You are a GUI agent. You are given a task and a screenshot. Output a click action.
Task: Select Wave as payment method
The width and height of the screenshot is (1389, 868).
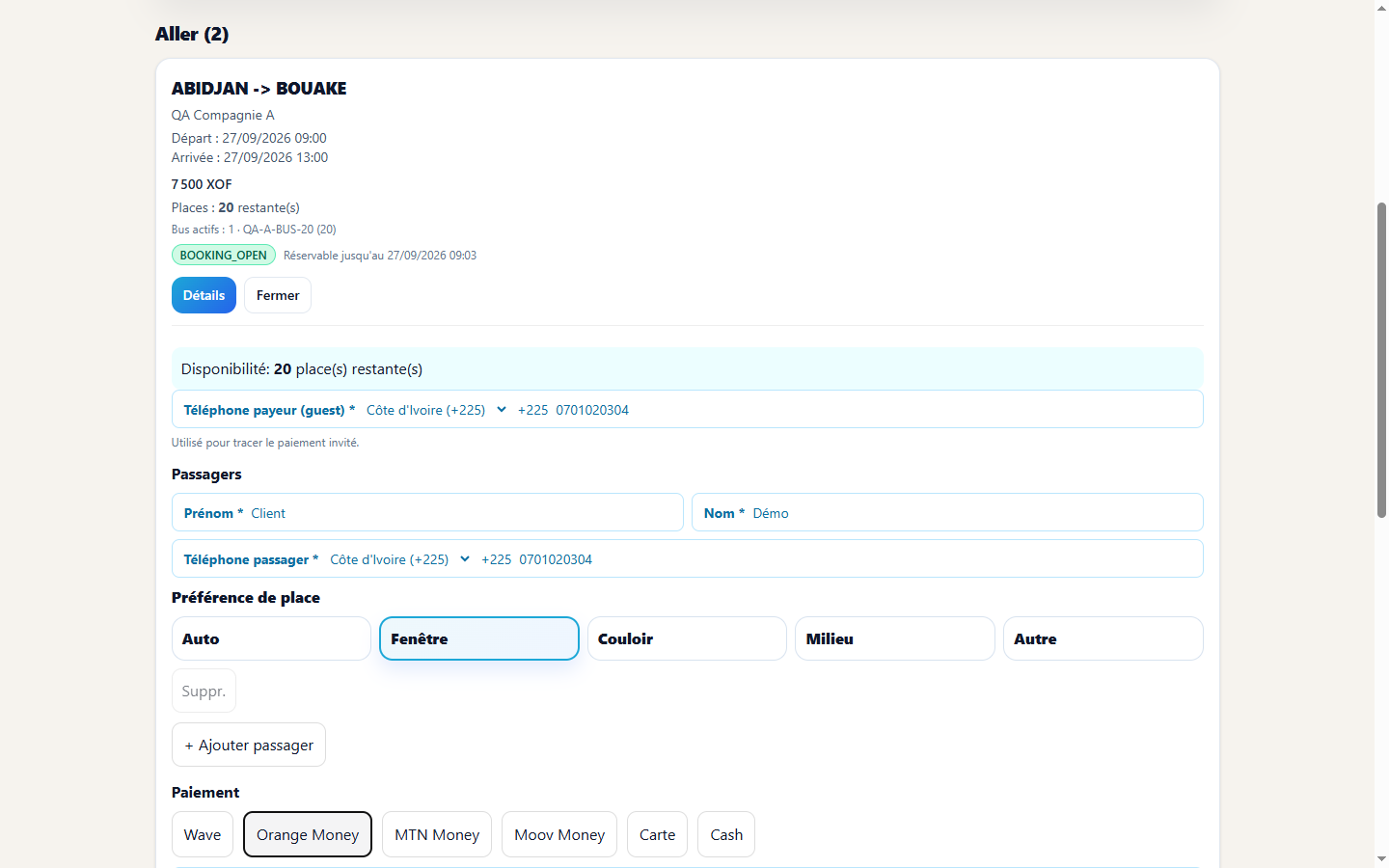tap(203, 834)
